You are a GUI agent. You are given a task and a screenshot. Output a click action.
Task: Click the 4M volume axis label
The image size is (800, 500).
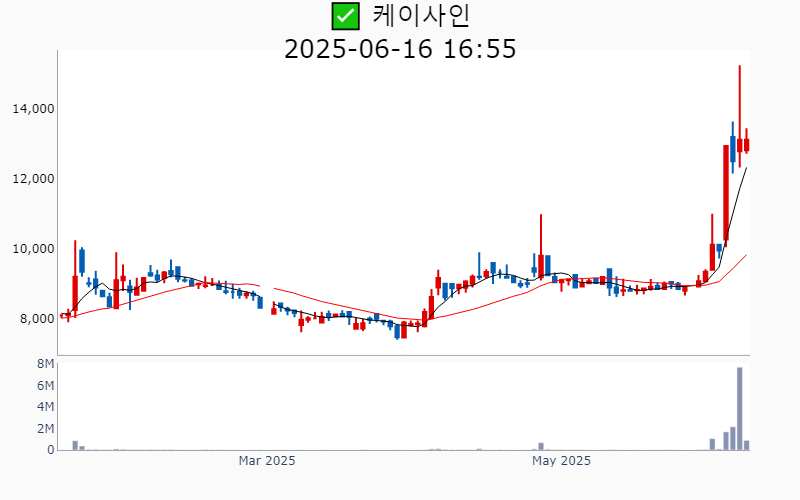point(45,407)
